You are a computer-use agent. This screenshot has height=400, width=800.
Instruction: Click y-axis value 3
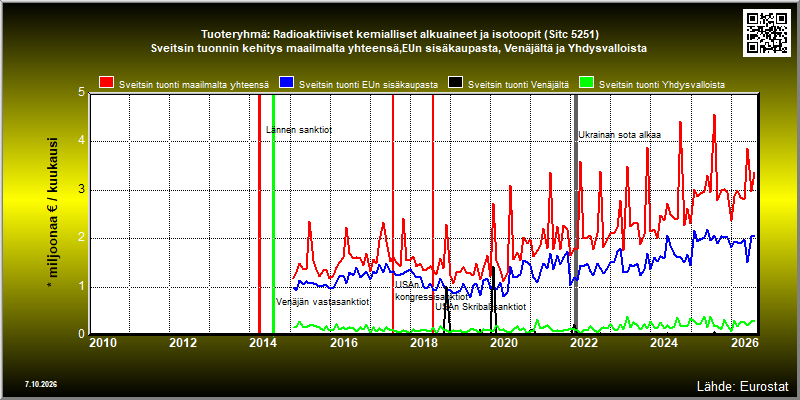tap(81, 190)
